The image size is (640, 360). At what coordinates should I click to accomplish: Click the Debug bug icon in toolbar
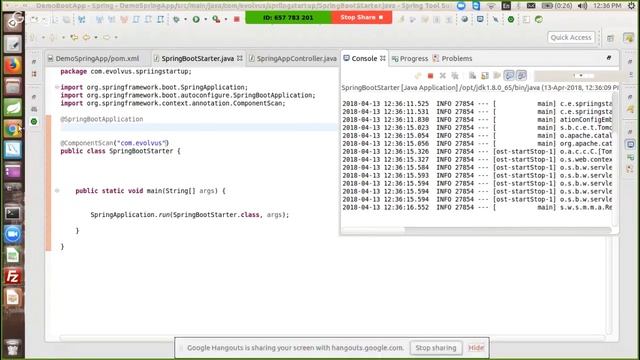coord(176,19)
